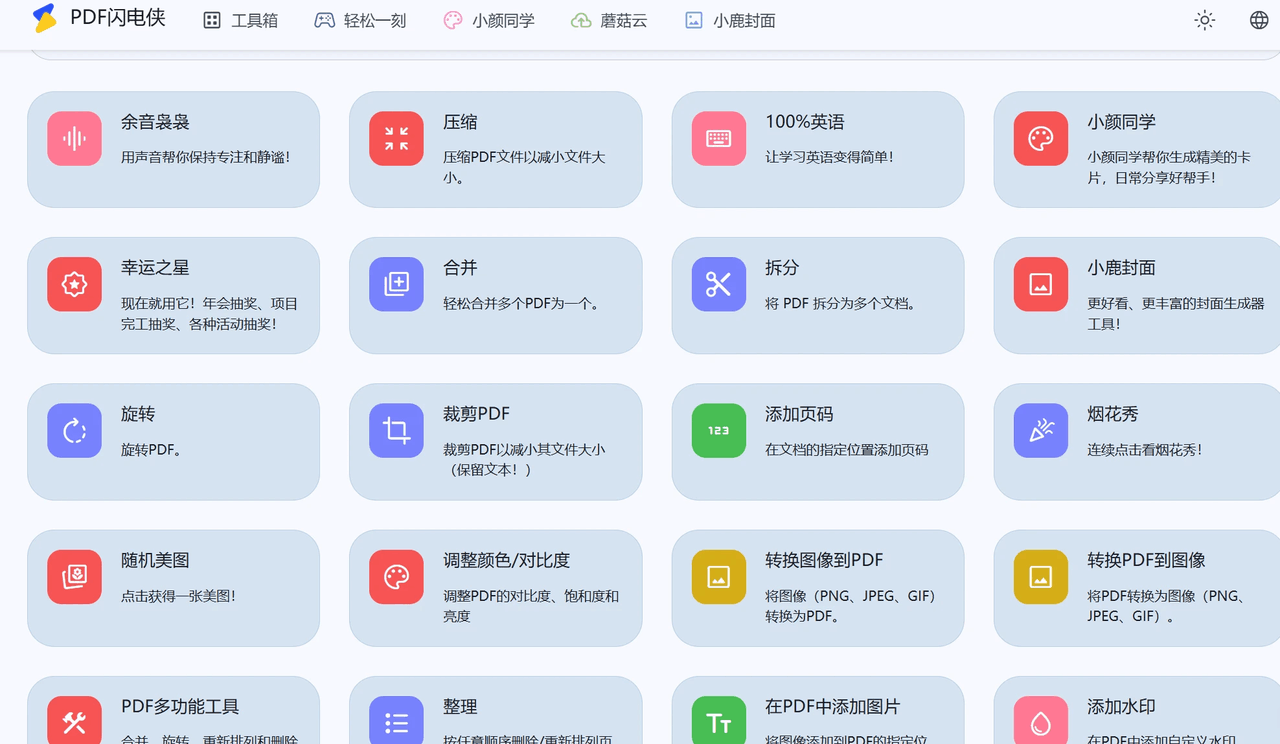
Task: Open the 转换图像到PDF card title
Action: pos(824,560)
